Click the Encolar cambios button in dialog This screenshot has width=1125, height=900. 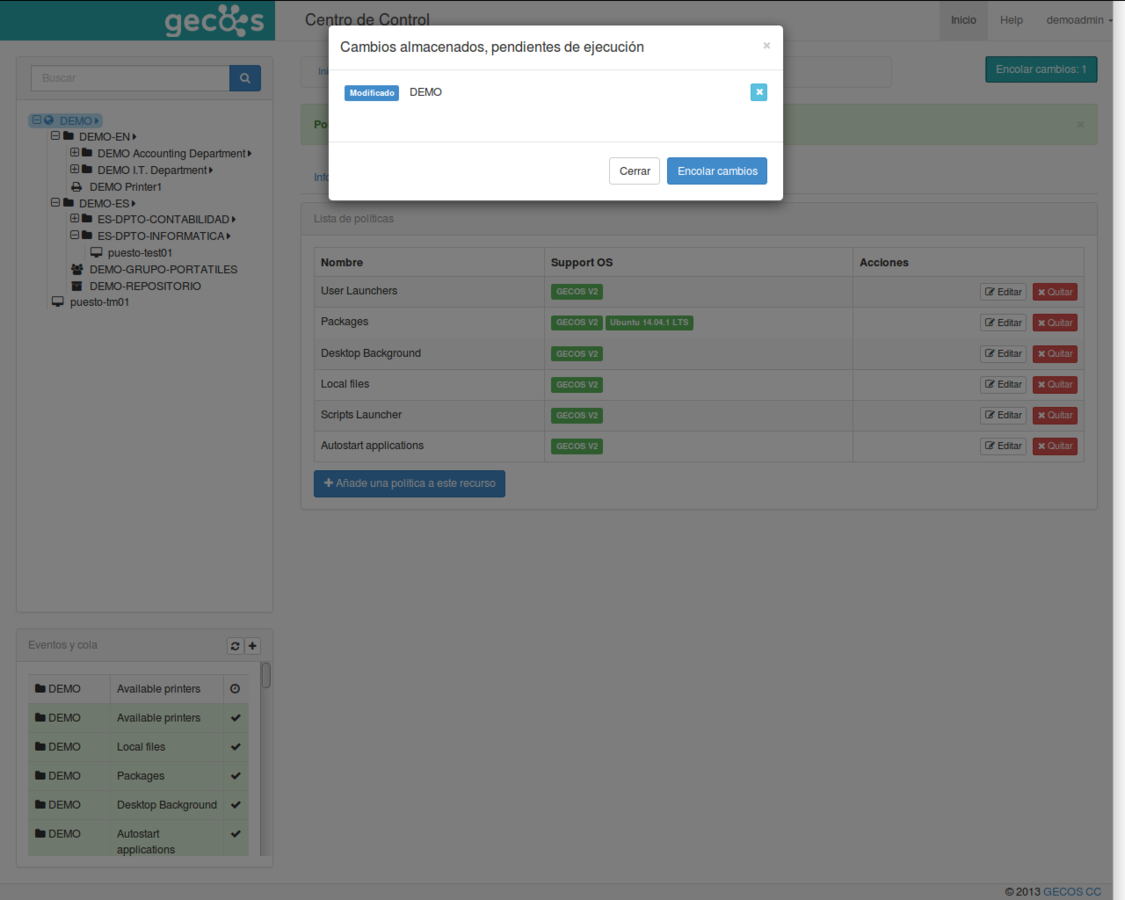point(716,170)
